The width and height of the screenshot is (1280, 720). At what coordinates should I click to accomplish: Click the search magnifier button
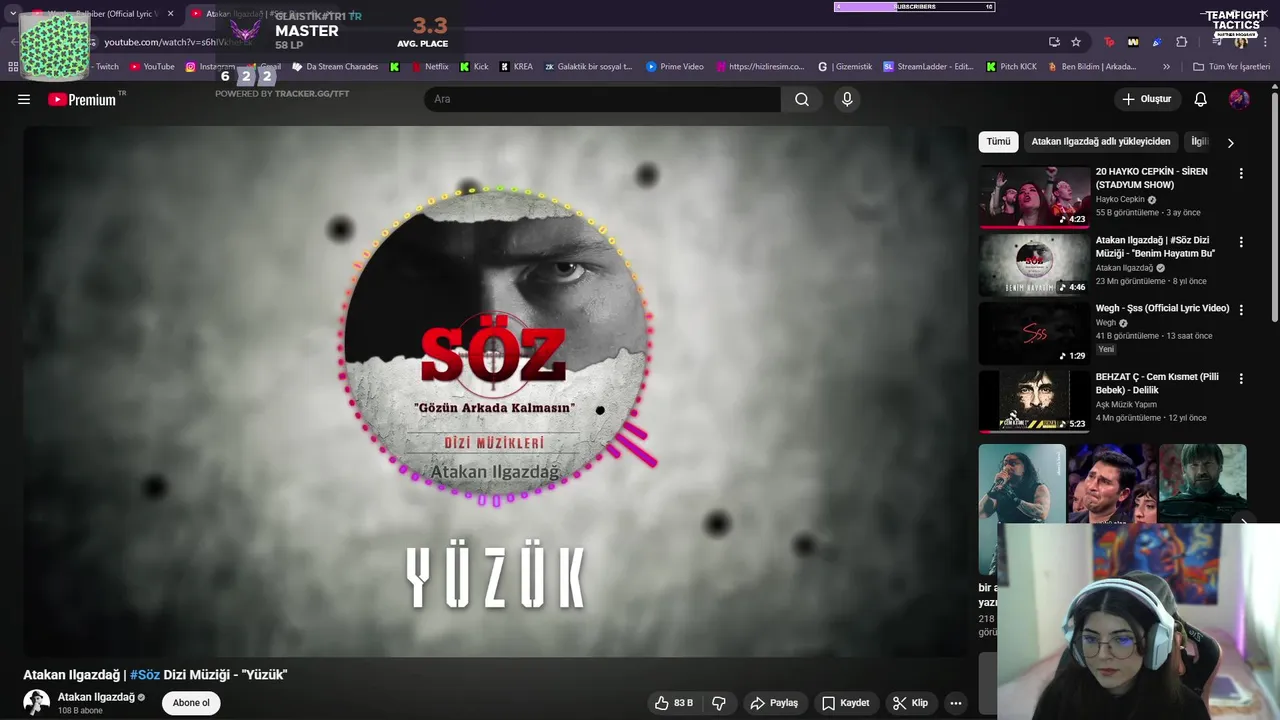coord(802,99)
